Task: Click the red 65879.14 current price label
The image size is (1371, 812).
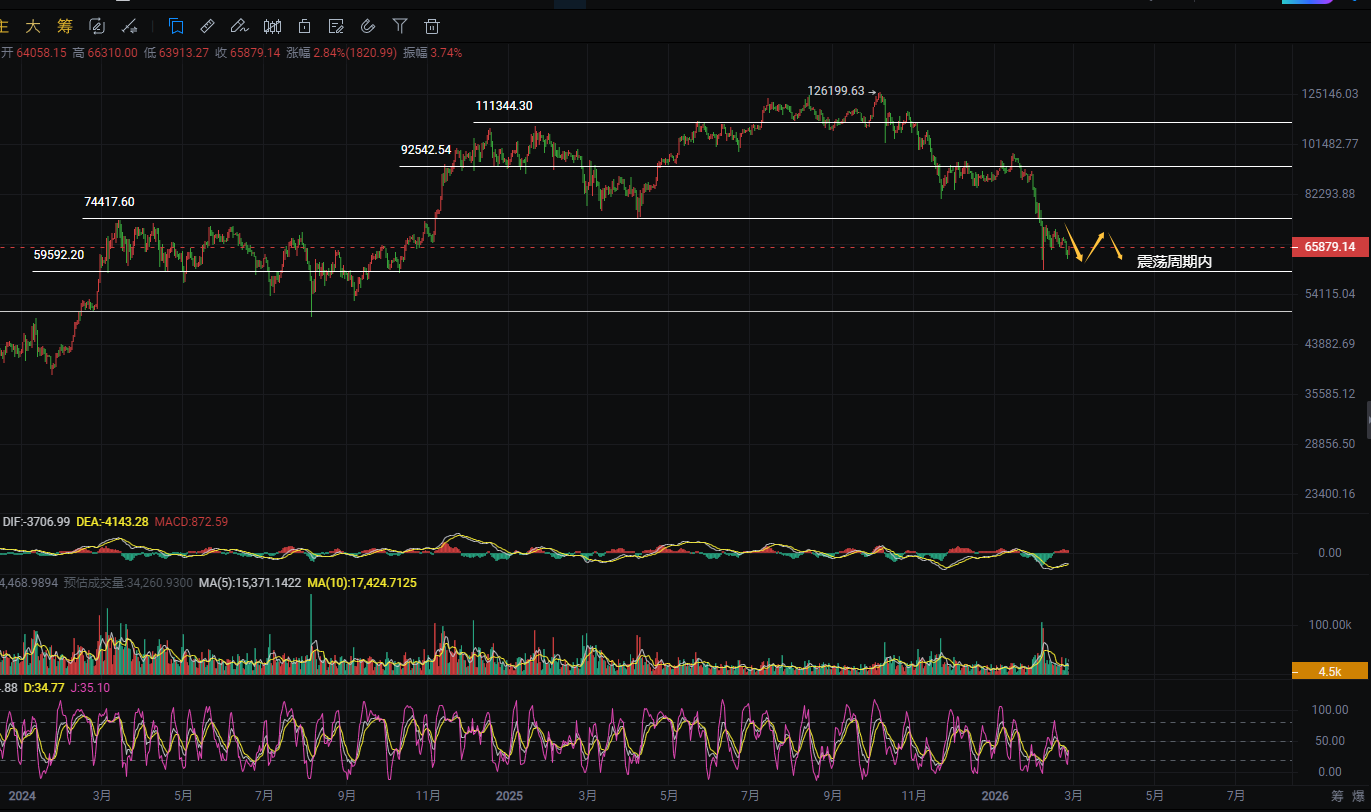Action: coord(1330,247)
